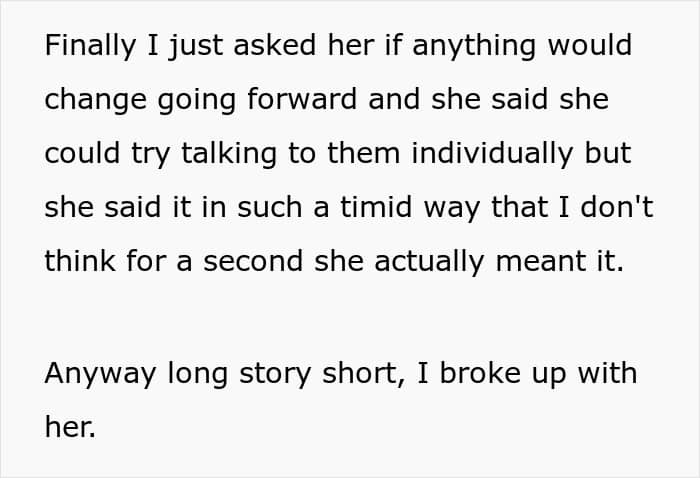The height and width of the screenshot is (478, 700).
Task: Click the word "second" in fifth line
Action: tap(253, 261)
